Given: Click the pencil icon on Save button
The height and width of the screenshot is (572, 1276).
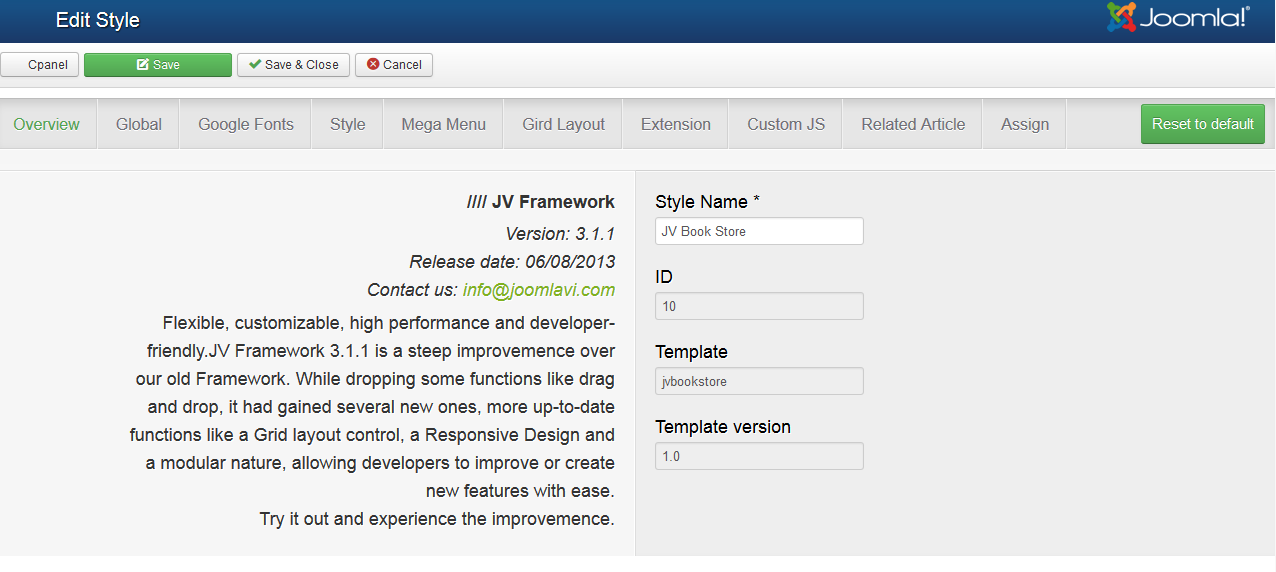Looking at the screenshot, I should [x=143, y=65].
